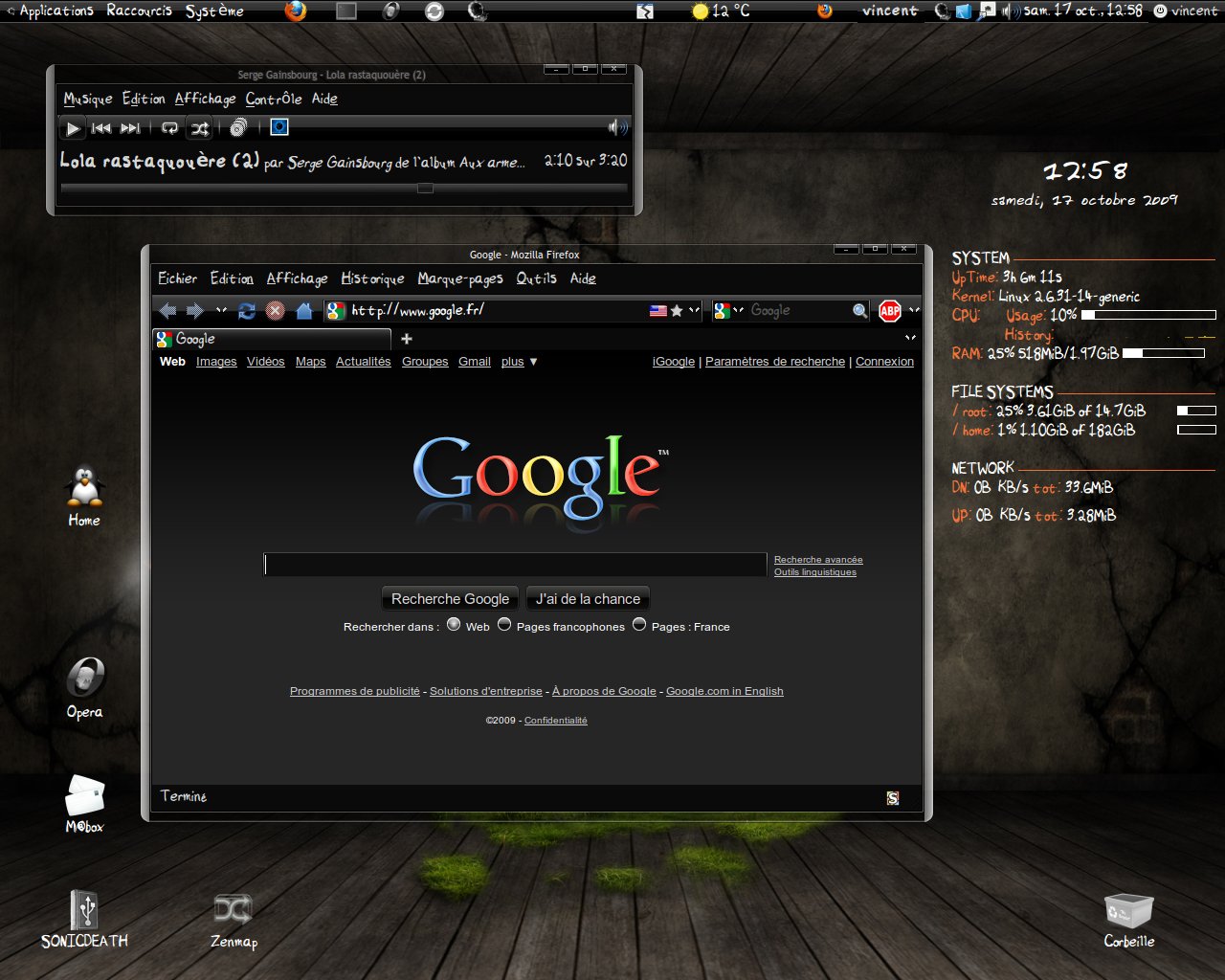Open the Home penguin desktop icon
This screenshot has height=980, width=1225.
[x=84, y=495]
